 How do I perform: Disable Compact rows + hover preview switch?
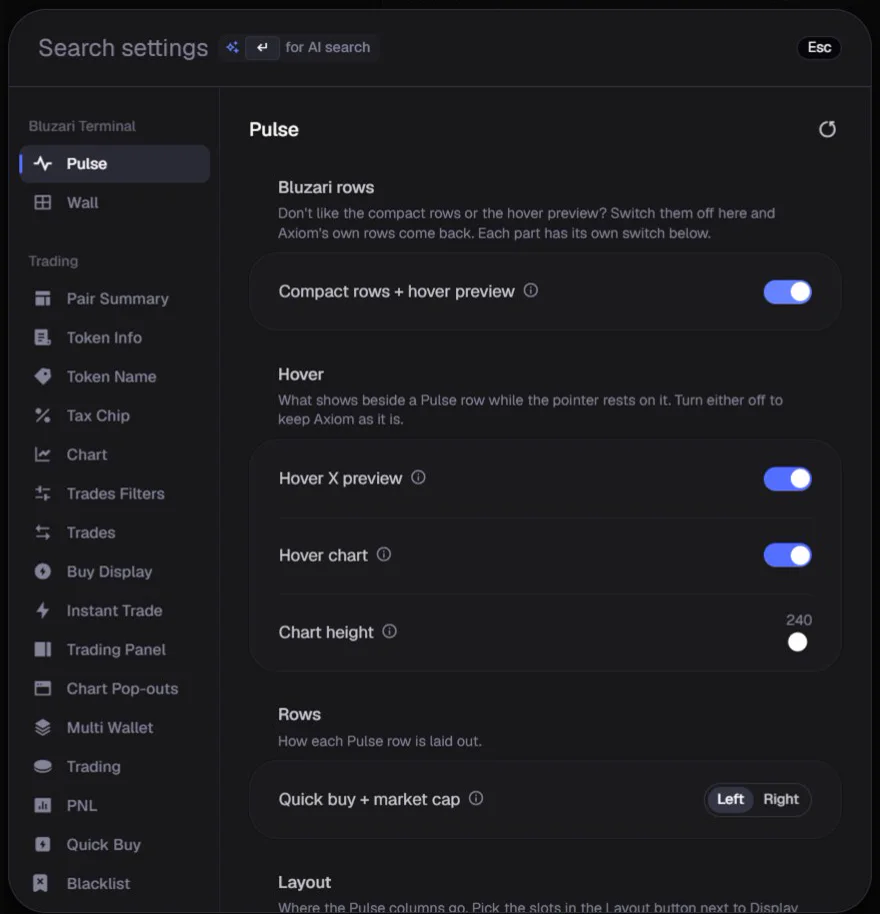pos(787,292)
